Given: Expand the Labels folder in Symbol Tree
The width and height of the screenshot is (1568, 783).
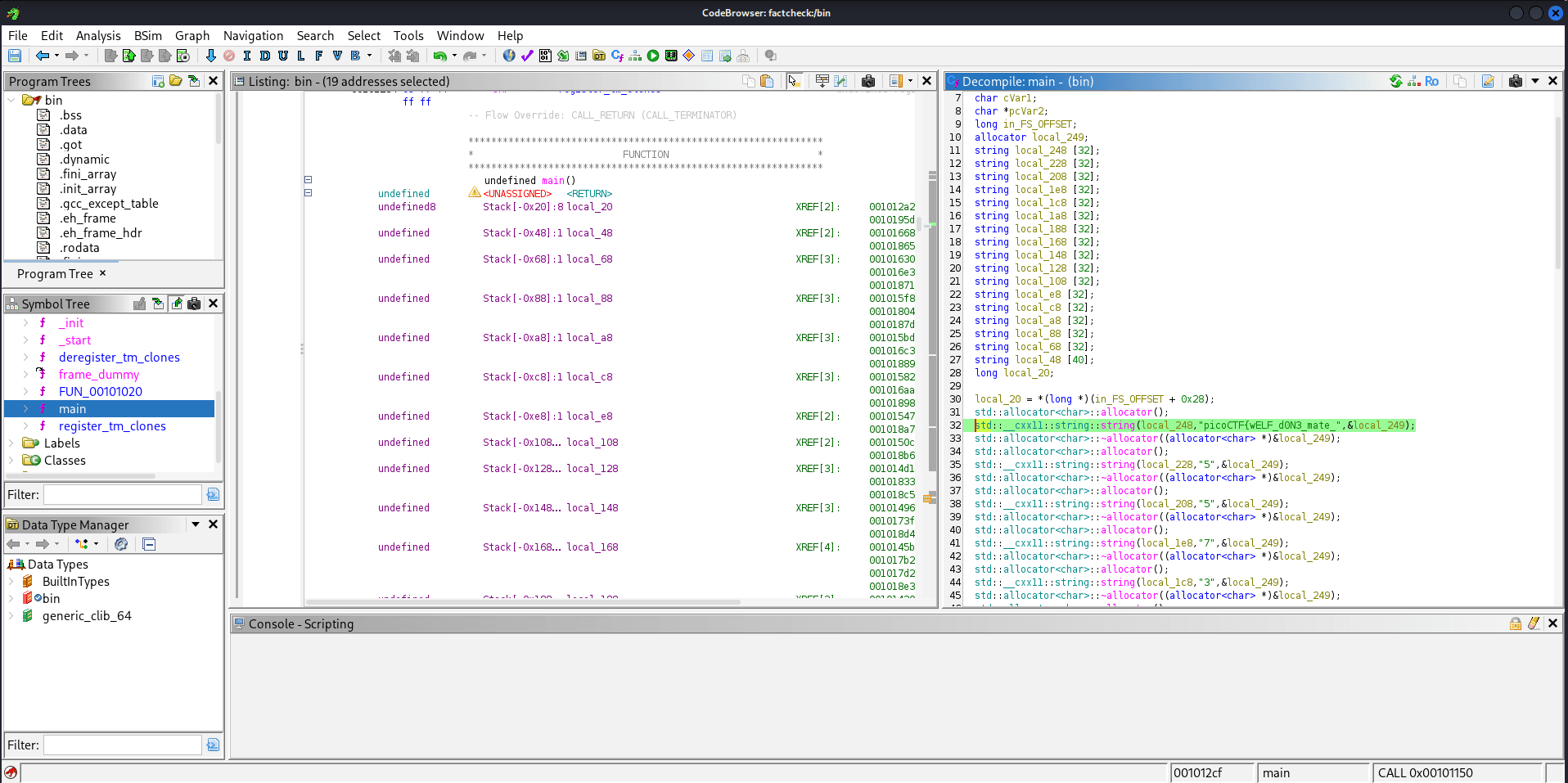Looking at the screenshot, I should click(11, 443).
